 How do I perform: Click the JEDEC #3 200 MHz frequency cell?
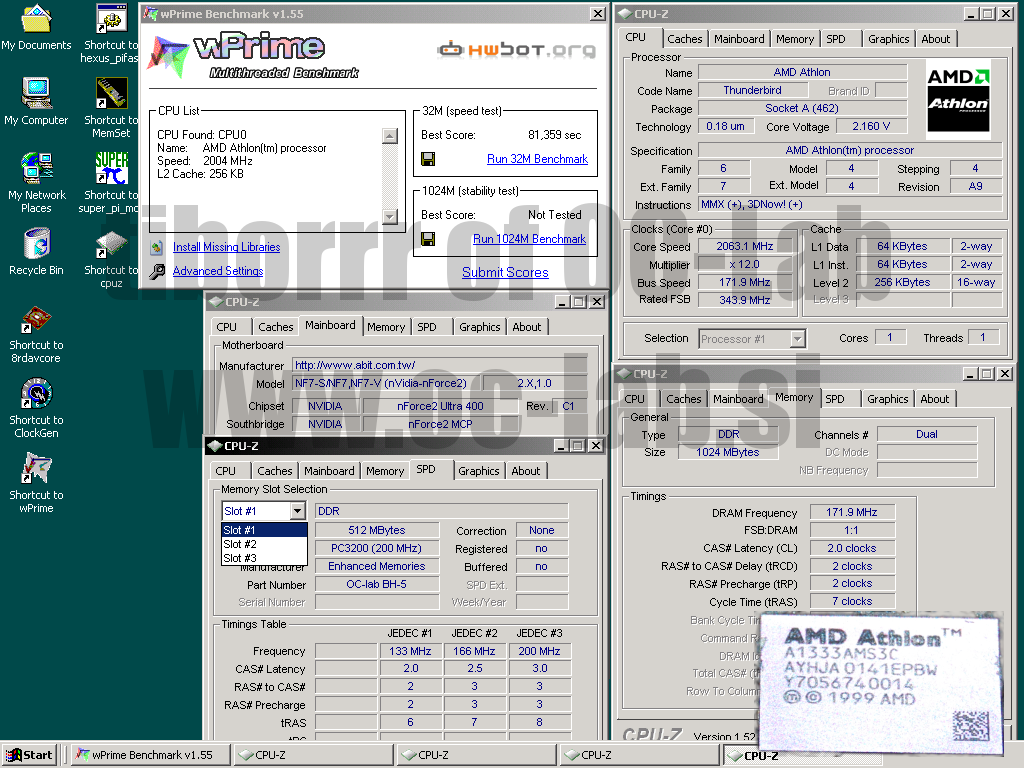tap(539, 651)
